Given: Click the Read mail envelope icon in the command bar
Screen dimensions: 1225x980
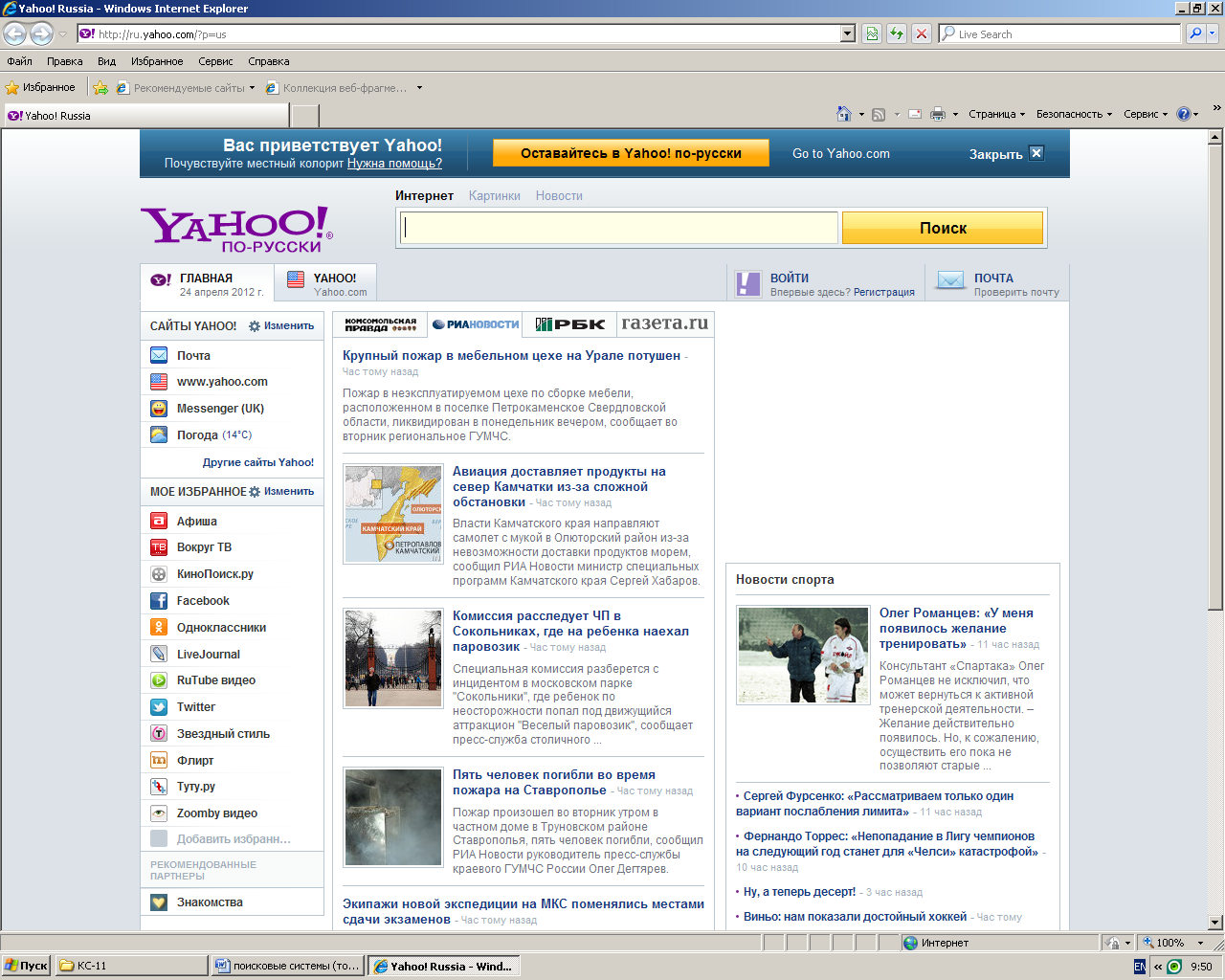Looking at the screenshot, I should pos(915,114).
